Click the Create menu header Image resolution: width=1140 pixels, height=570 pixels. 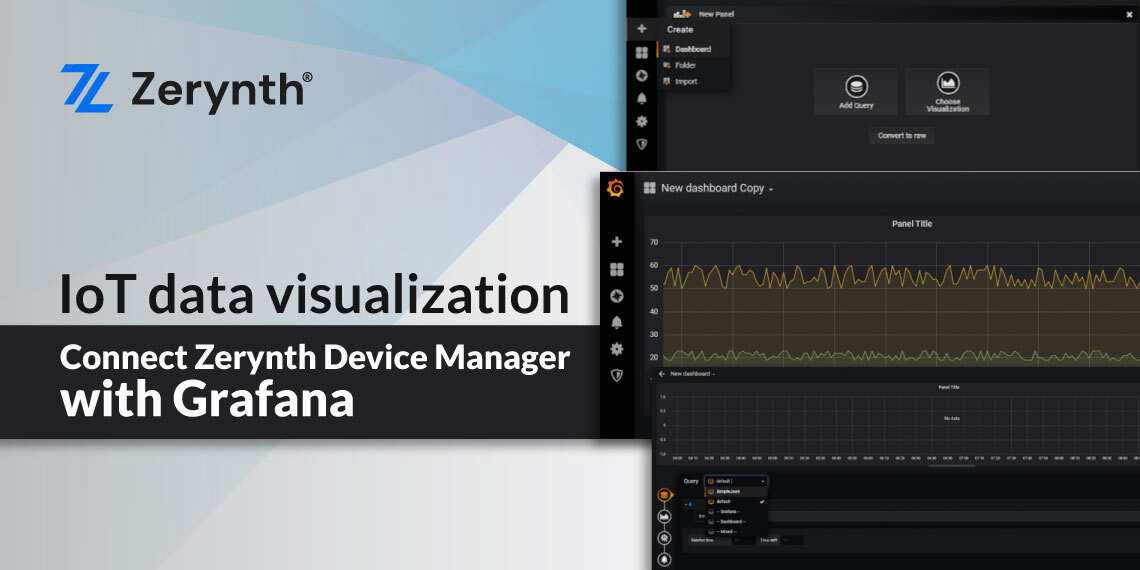click(680, 30)
